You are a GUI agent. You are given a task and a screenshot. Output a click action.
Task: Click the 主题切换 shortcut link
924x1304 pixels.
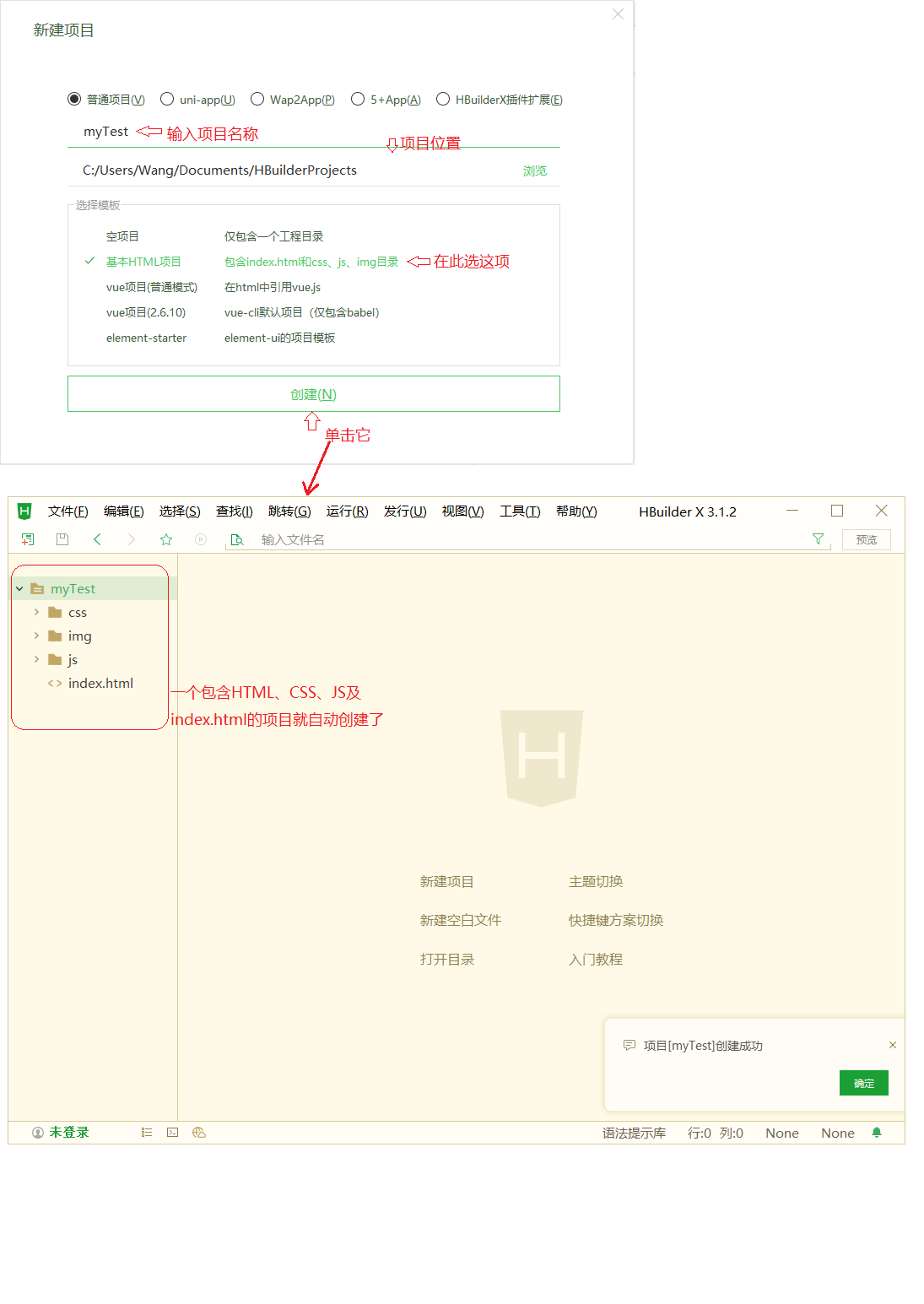[596, 881]
